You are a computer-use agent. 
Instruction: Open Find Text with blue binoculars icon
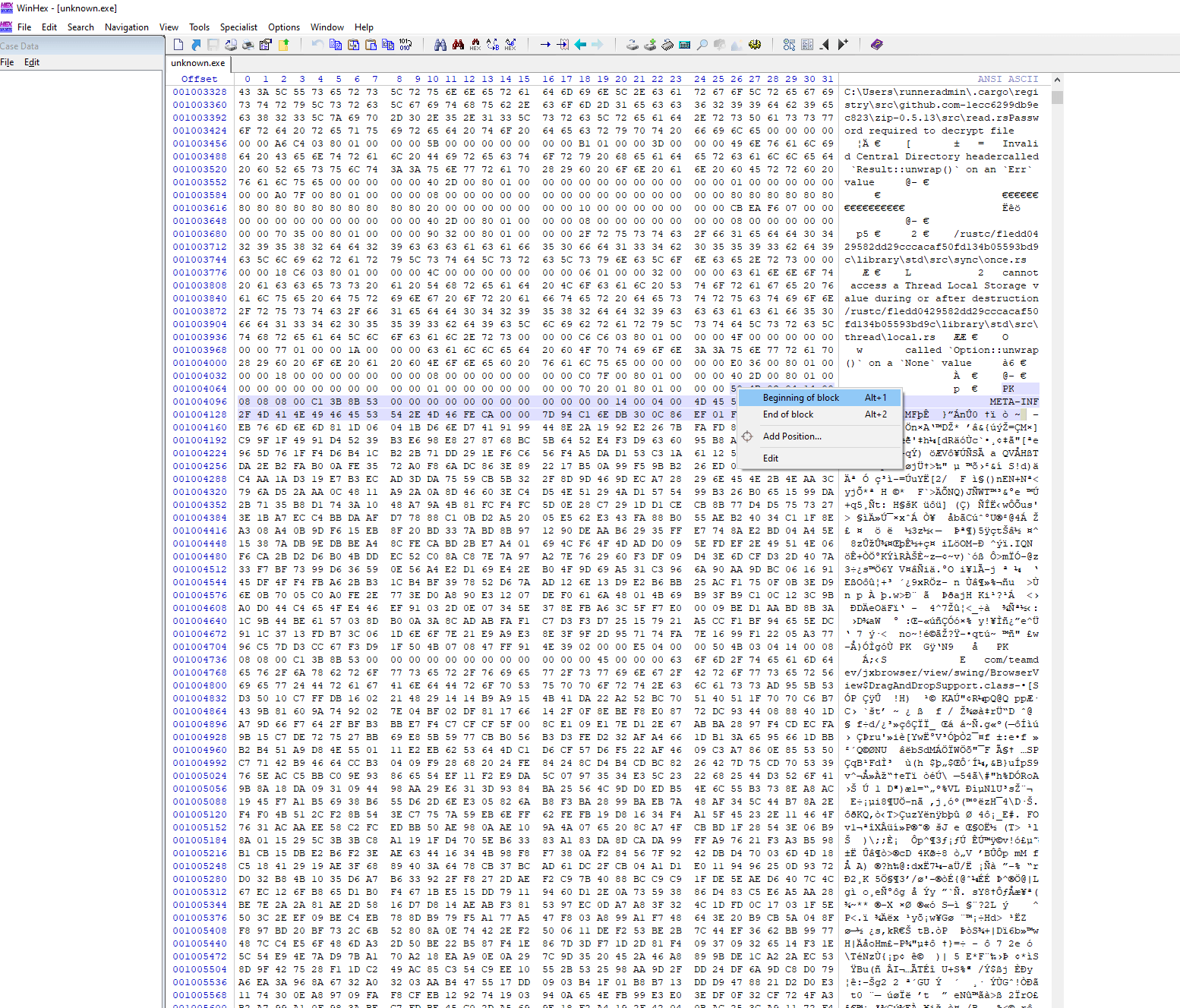[x=440, y=45]
